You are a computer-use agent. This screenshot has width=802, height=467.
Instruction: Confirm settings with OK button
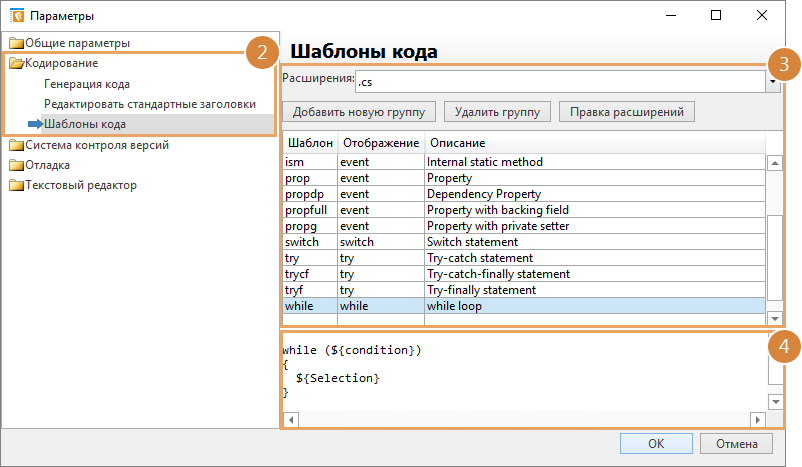655,443
